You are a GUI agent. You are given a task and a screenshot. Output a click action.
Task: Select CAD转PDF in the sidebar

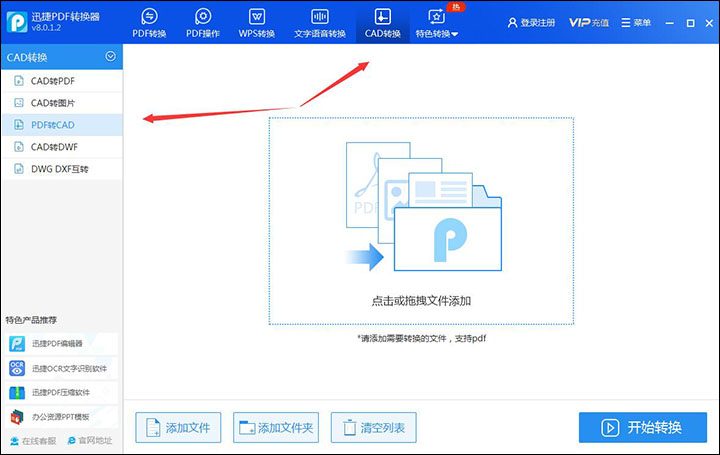[x=62, y=81]
